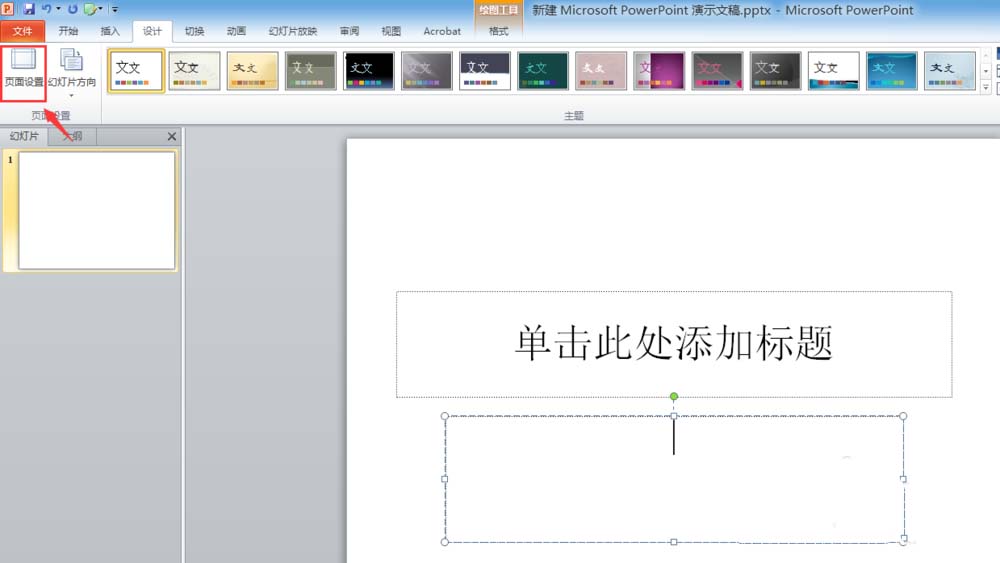Open the Customize Quick Access Toolbar dropdown

115,9
